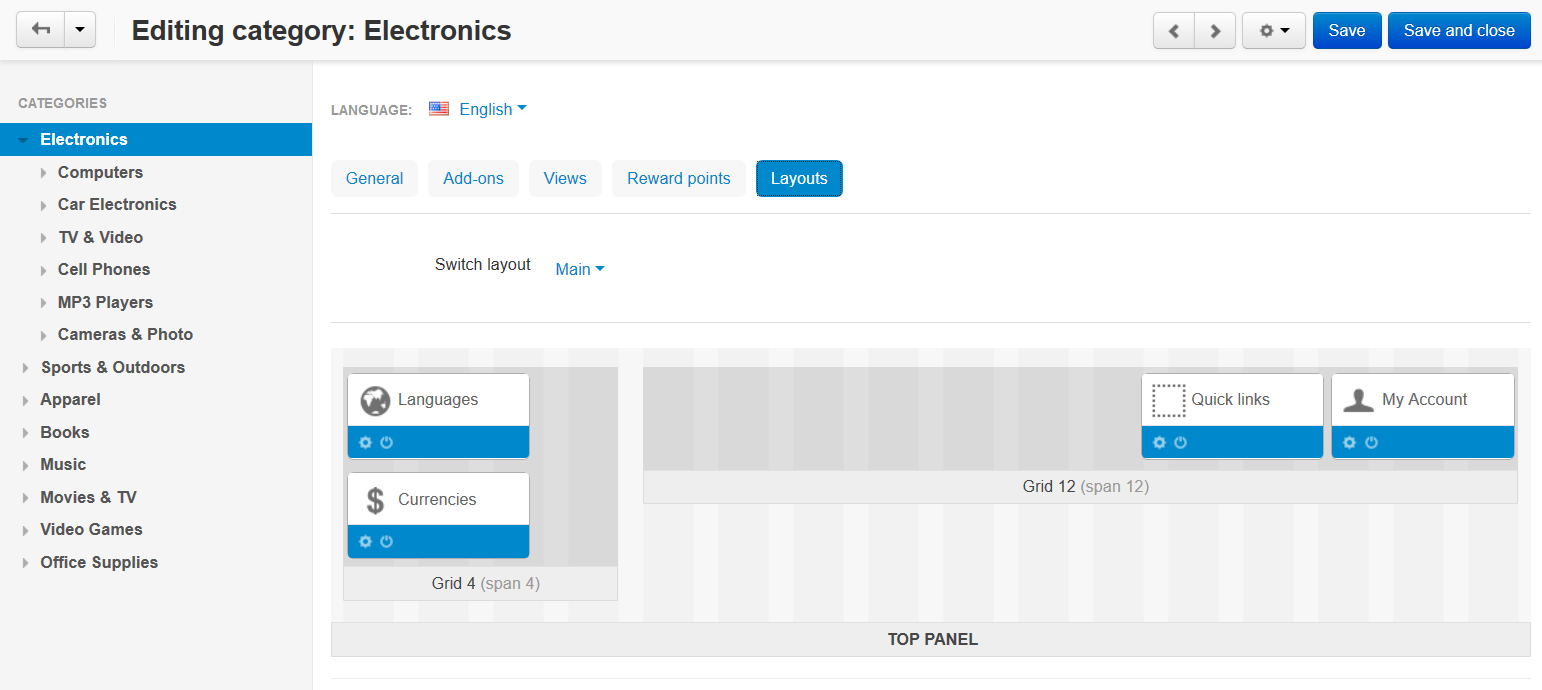Go to next category with right chevron
Screen dimensions: 1542x690
pyautogui.click(x=1215, y=31)
